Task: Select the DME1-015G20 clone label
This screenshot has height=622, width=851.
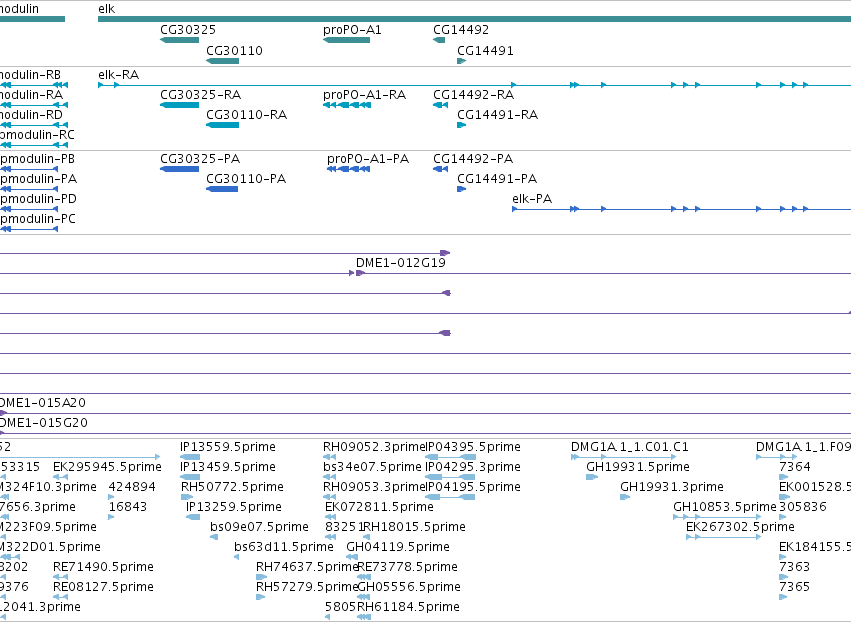Action: [x=43, y=423]
